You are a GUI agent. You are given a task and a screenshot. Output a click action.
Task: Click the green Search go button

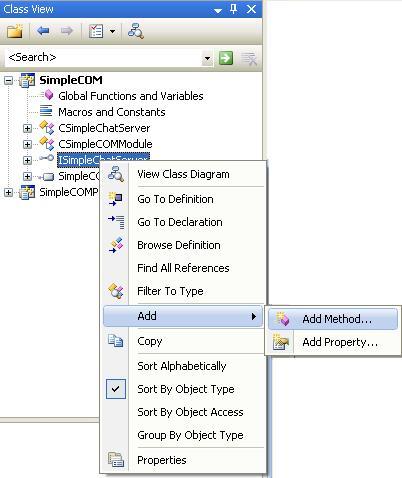tap(226, 58)
